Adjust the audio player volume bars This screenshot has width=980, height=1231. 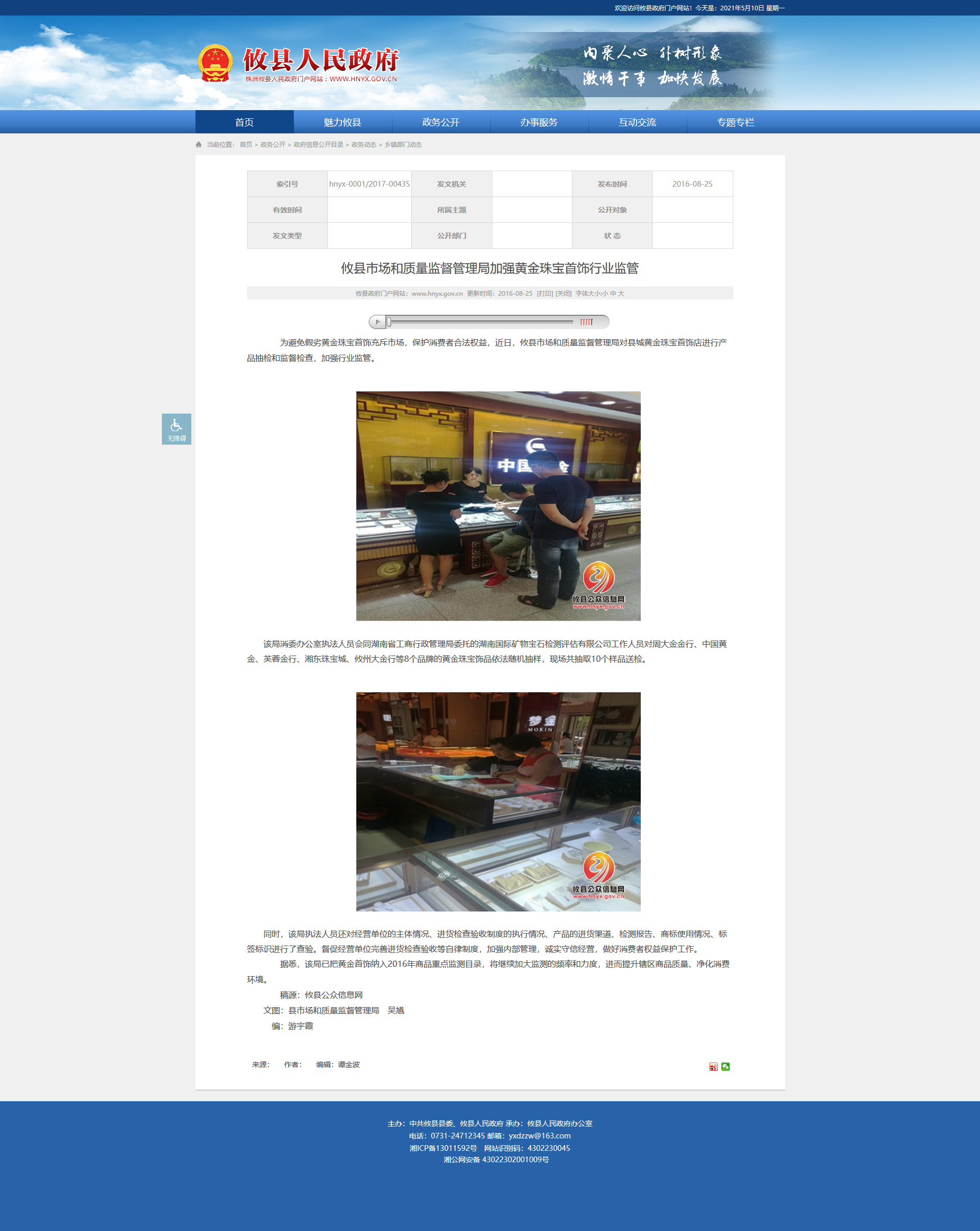(x=586, y=322)
